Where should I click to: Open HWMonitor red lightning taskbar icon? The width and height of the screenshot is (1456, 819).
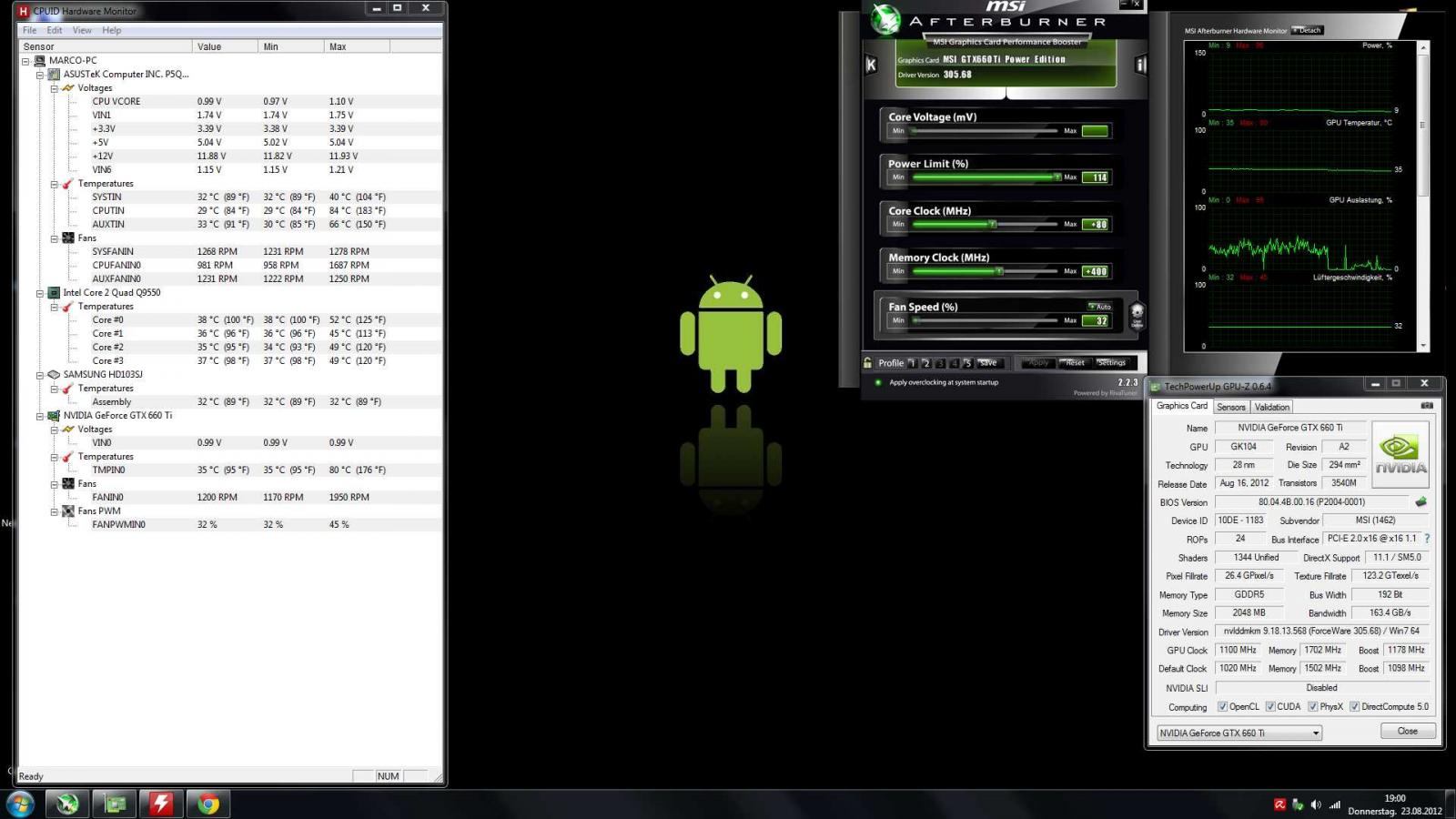pyautogui.click(x=161, y=804)
